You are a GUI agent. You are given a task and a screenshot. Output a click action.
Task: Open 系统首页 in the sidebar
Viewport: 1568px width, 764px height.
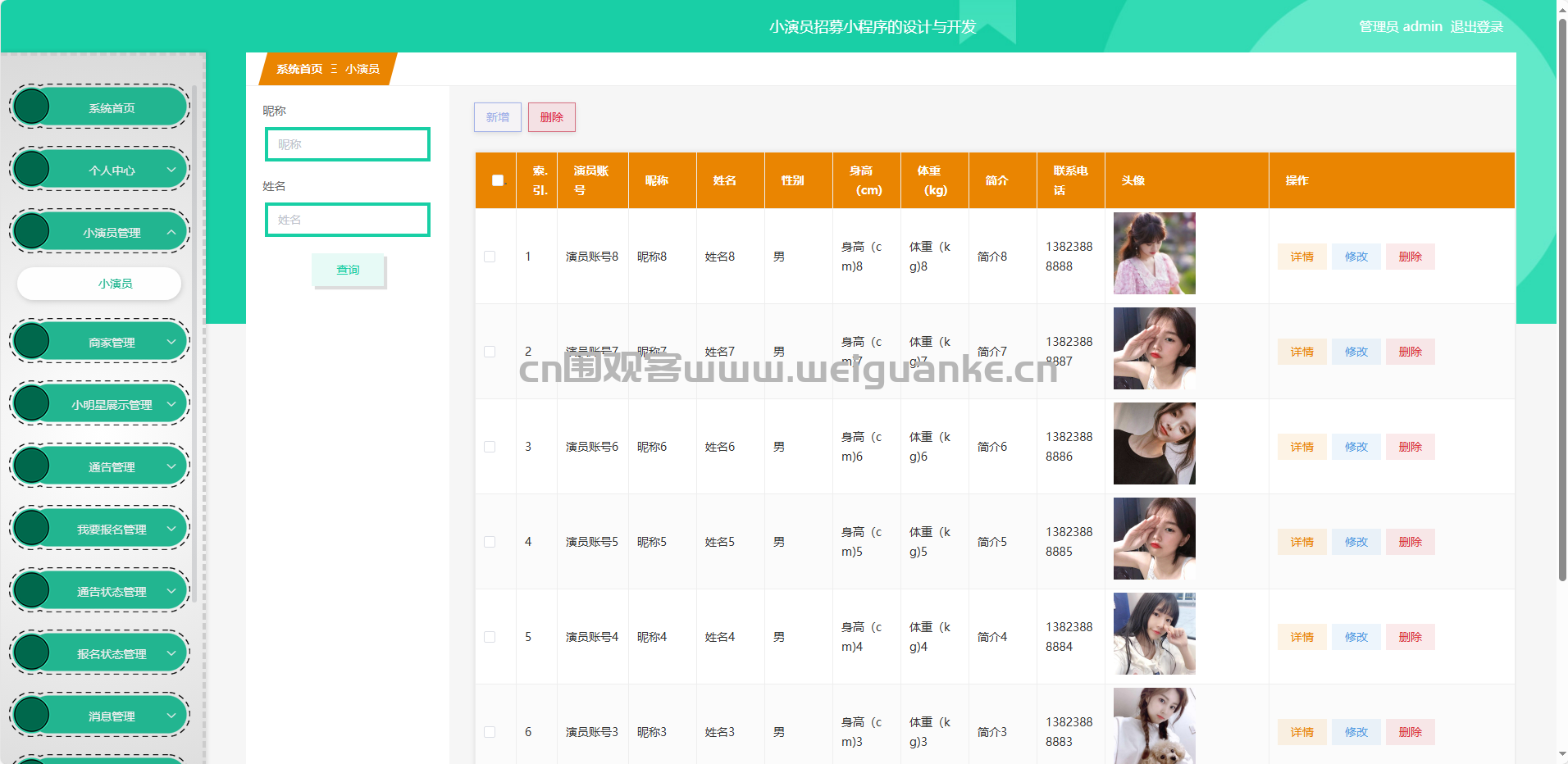[x=99, y=107]
